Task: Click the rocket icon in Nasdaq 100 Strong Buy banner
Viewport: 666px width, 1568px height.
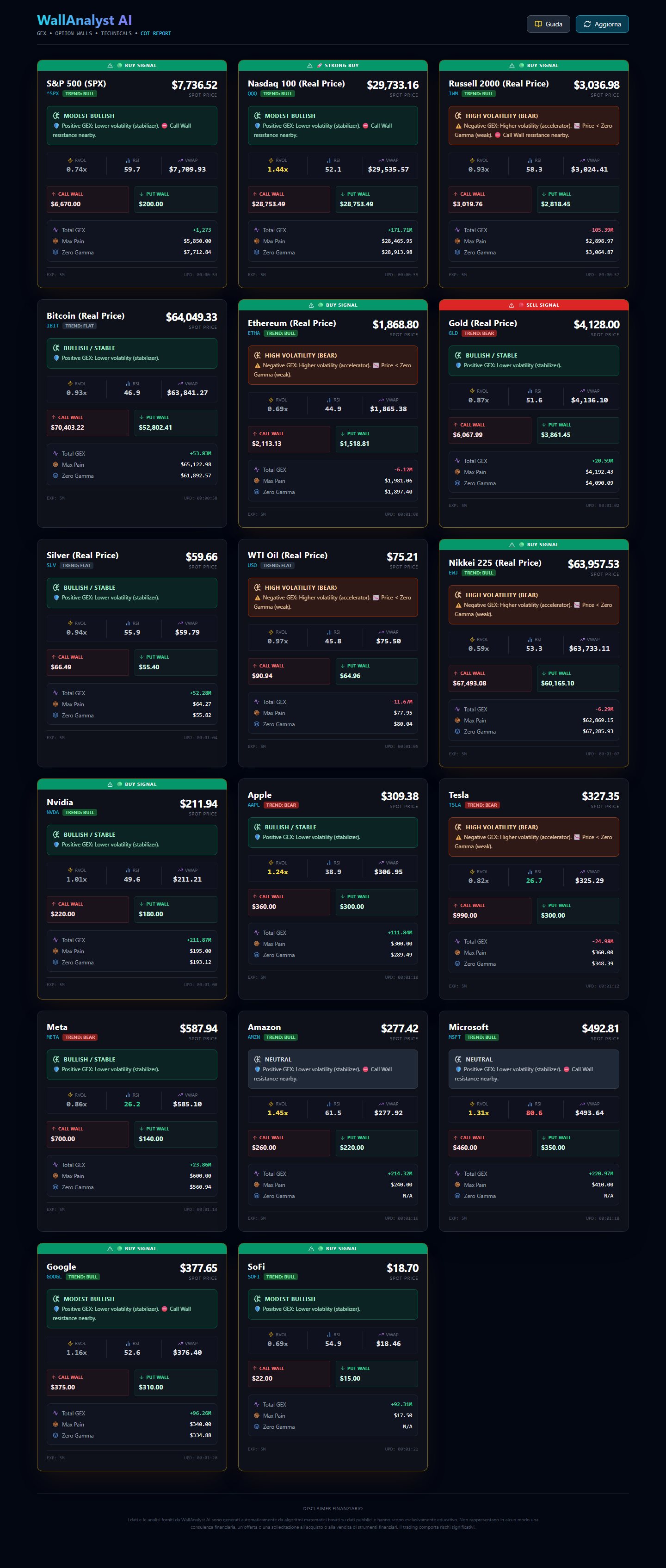Action: pos(320,66)
